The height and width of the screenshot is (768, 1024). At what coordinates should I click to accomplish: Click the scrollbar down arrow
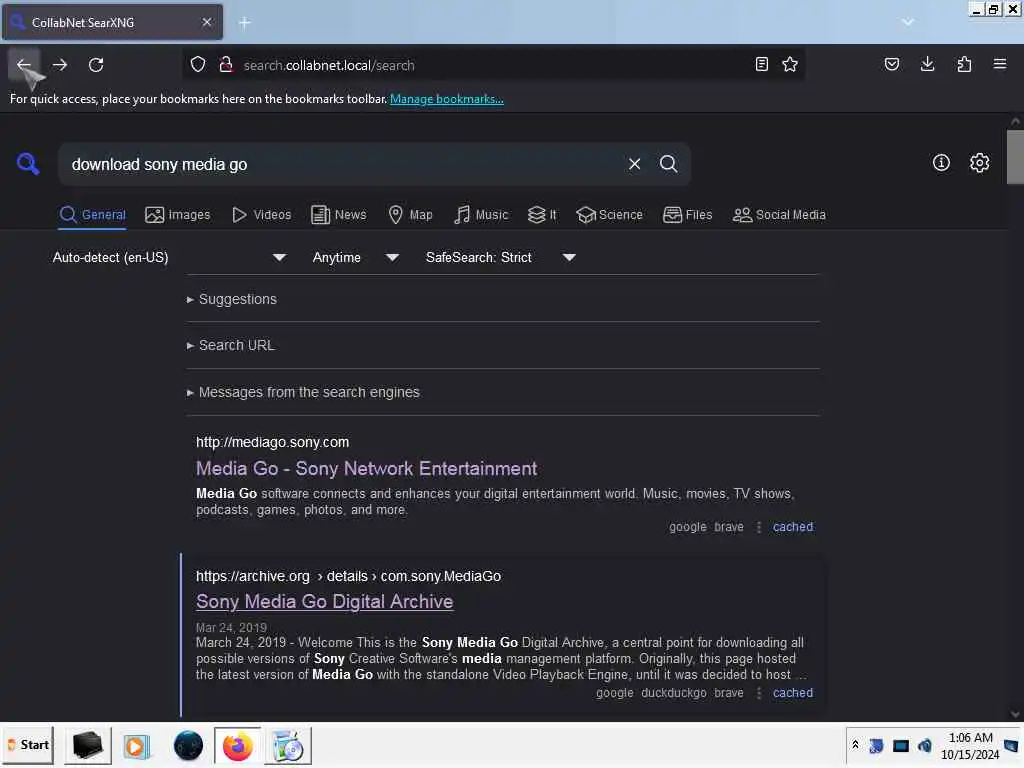1015,714
